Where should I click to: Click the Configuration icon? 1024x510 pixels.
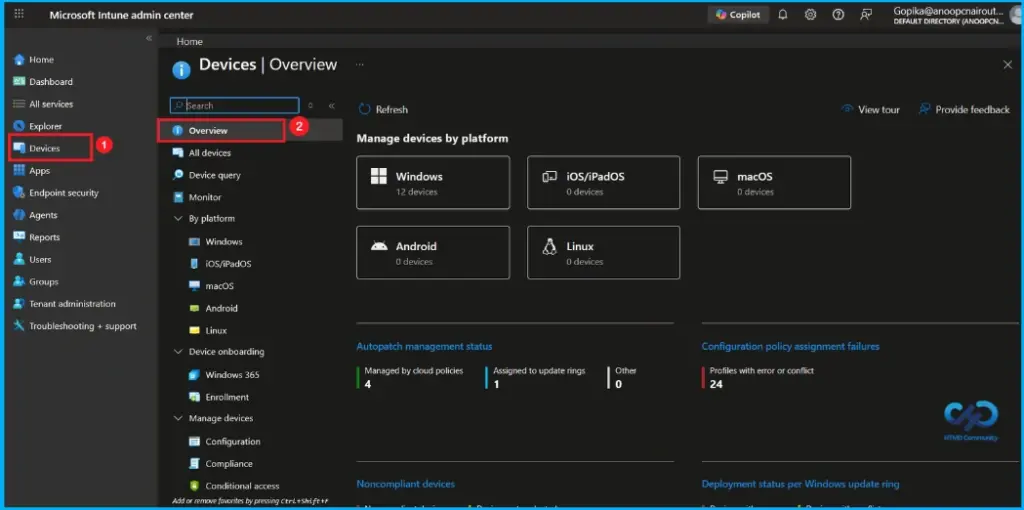click(194, 441)
